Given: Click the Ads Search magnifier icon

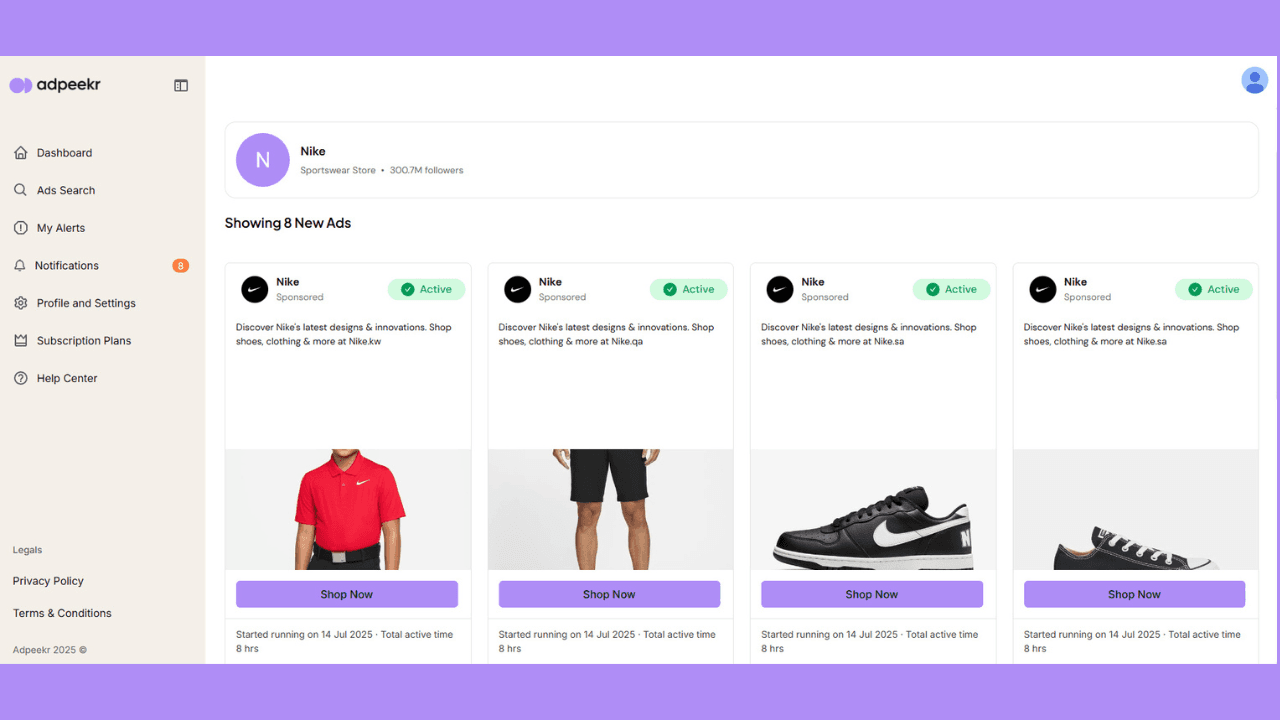Looking at the screenshot, I should point(20,190).
